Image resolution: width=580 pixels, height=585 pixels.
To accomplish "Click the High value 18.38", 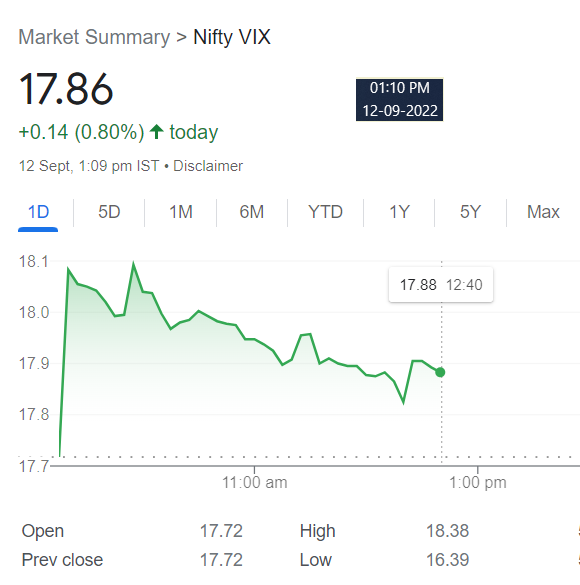I will pos(447,531).
